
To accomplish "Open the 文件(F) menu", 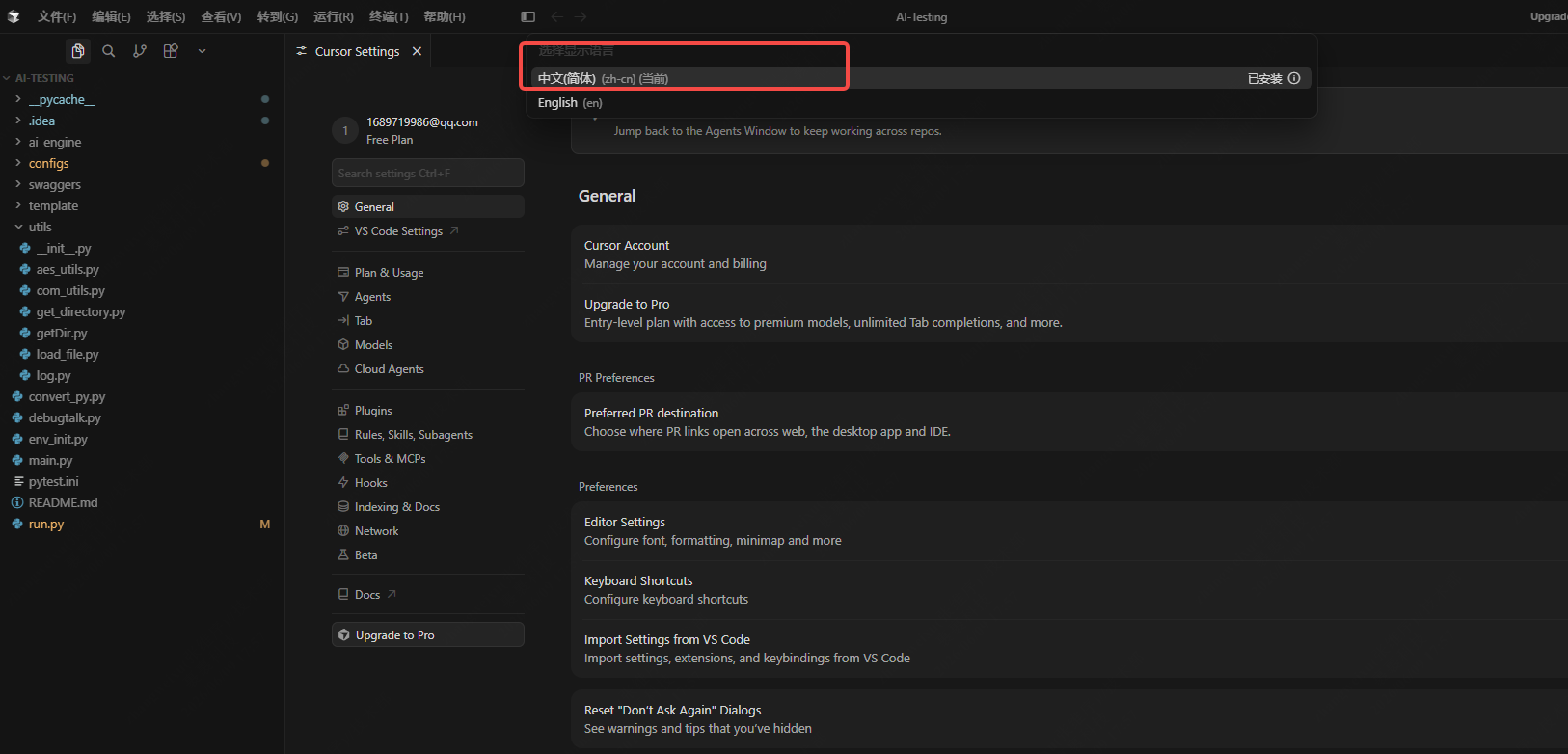I will pos(57,16).
